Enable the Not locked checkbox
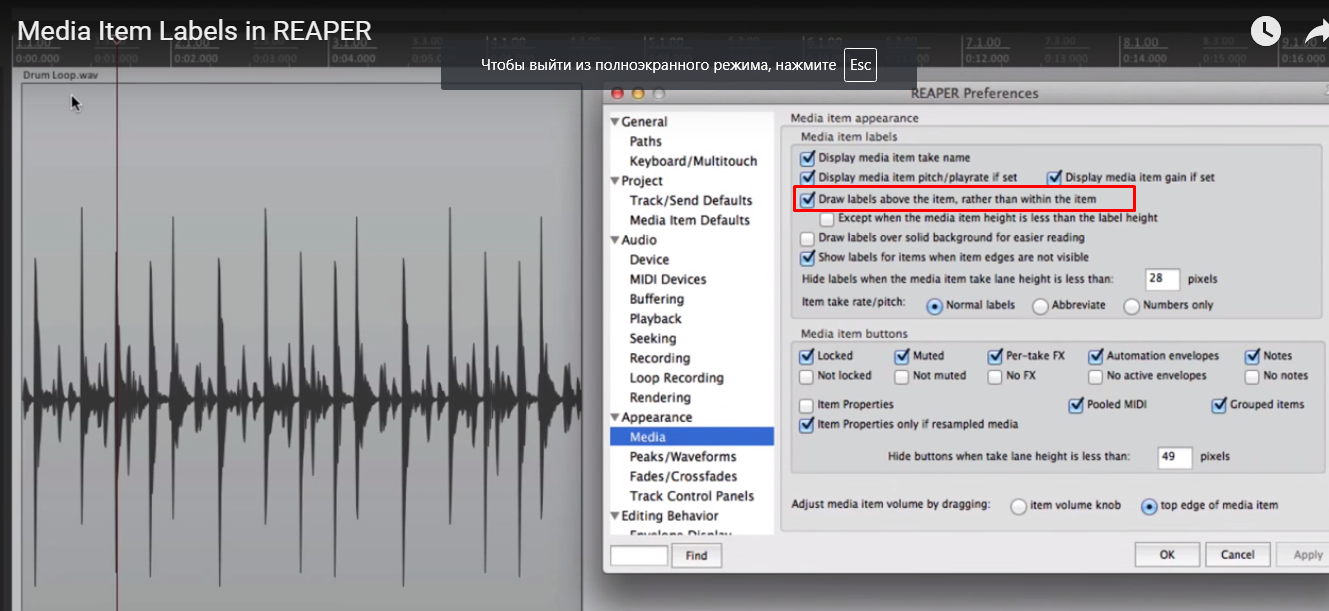 pyautogui.click(x=807, y=376)
